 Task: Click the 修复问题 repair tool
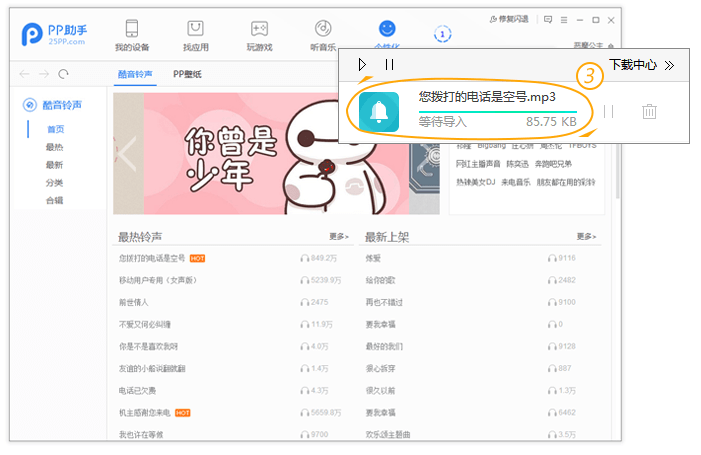(509, 19)
